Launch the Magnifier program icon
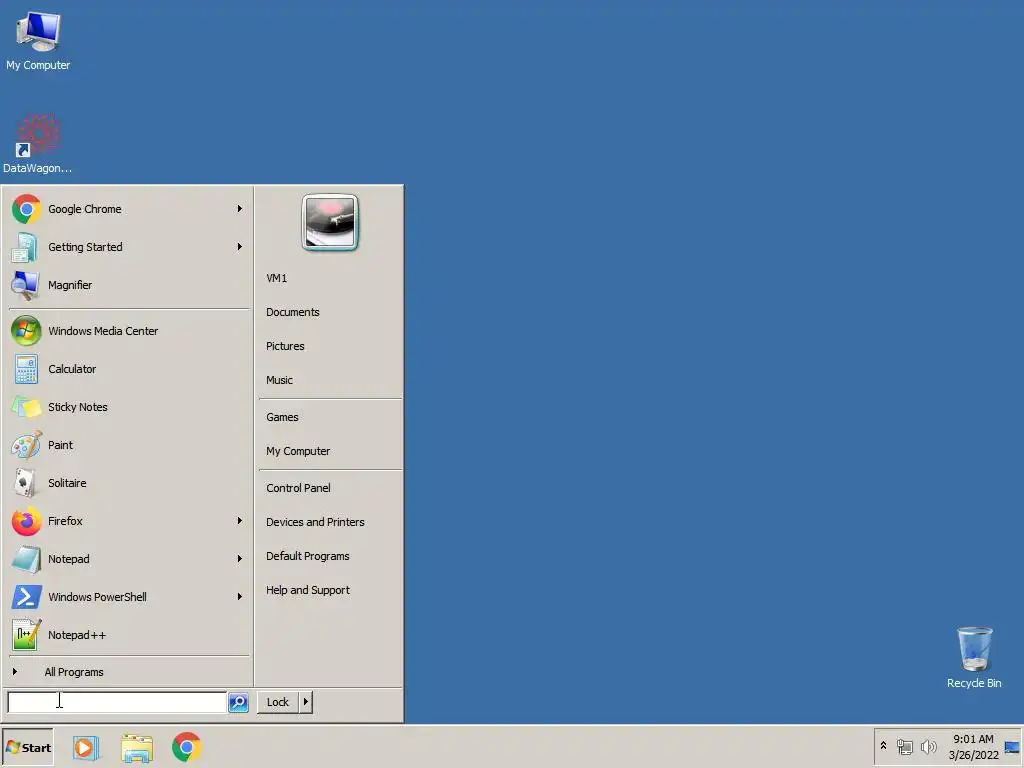The height and width of the screenshot is (768, 1024). point(25,285)
